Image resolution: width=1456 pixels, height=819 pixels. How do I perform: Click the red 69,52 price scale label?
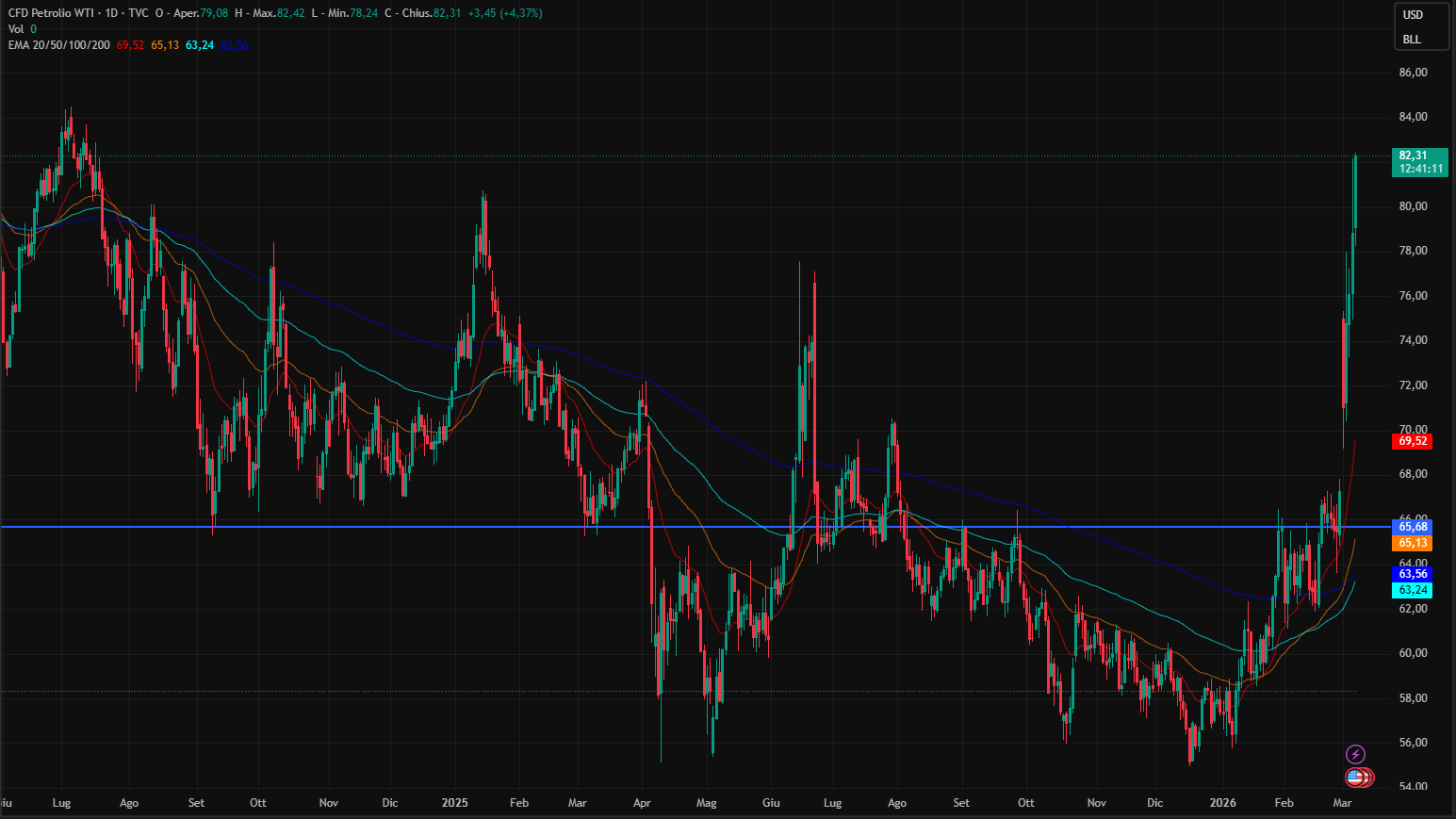1412,441
